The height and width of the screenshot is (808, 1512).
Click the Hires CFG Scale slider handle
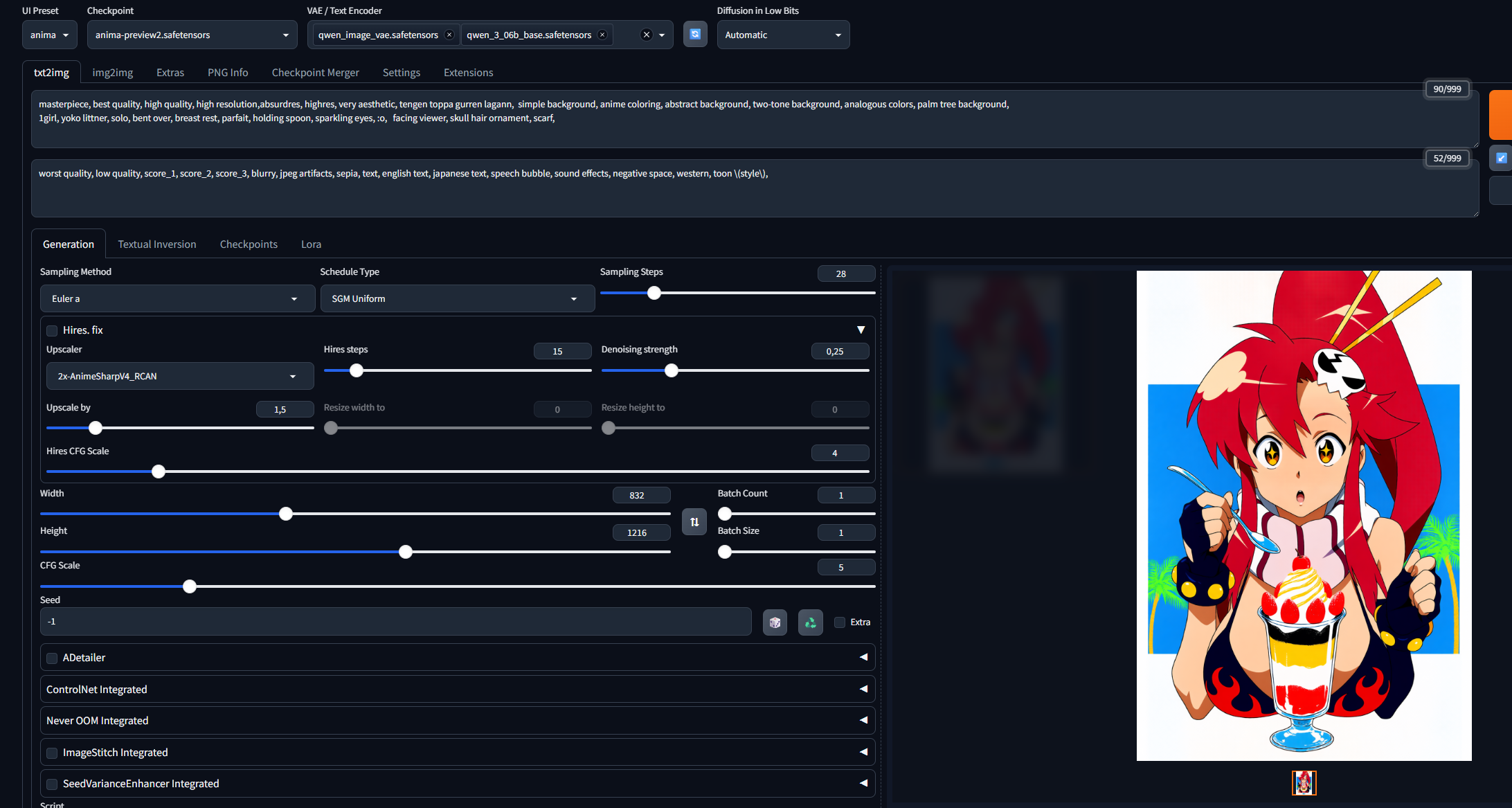coord(159,472)
